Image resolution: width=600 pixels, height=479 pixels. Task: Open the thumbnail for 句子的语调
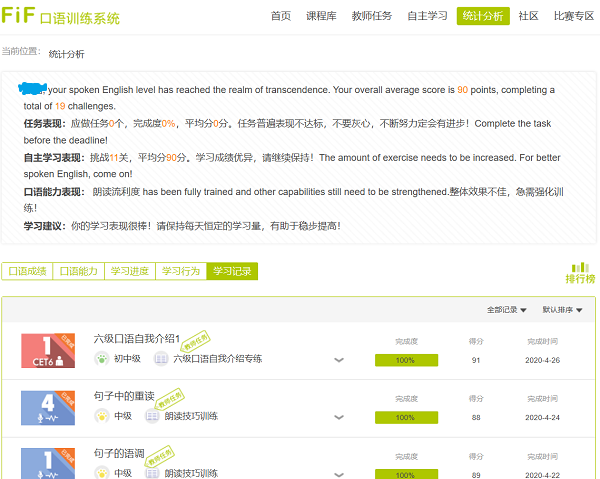coord(48,463)
